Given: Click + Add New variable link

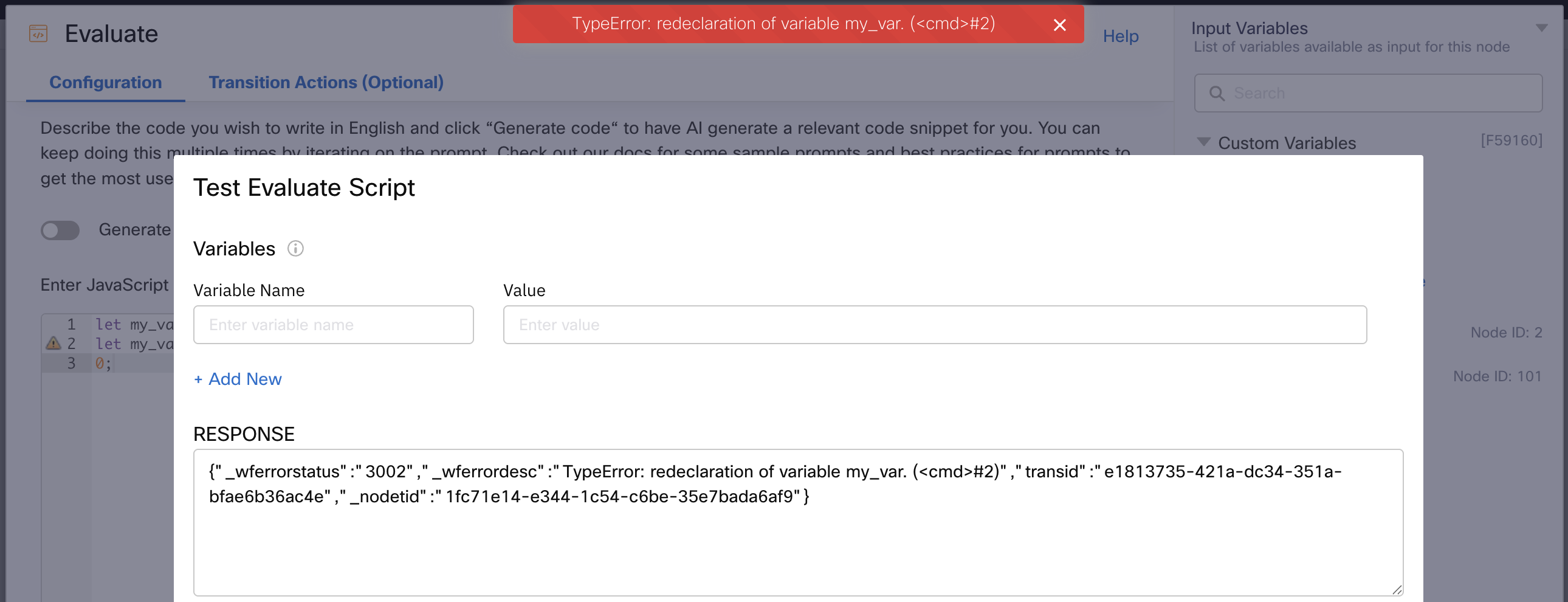Looking at the screenshot, I should pos(238,379).
